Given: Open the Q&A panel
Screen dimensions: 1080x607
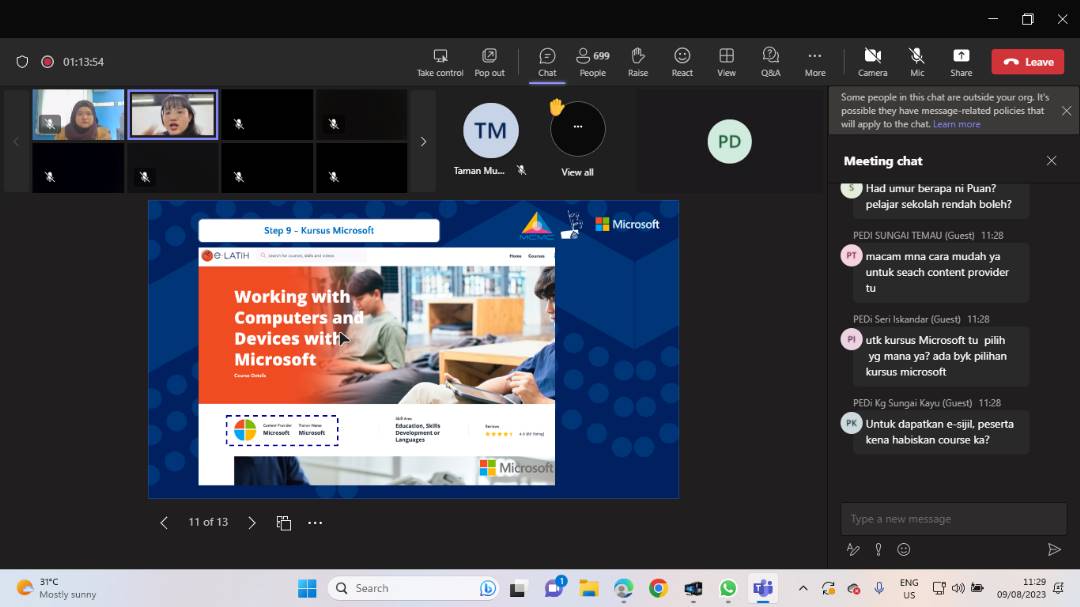Looking at the screenshot, I should coord(771,62).
